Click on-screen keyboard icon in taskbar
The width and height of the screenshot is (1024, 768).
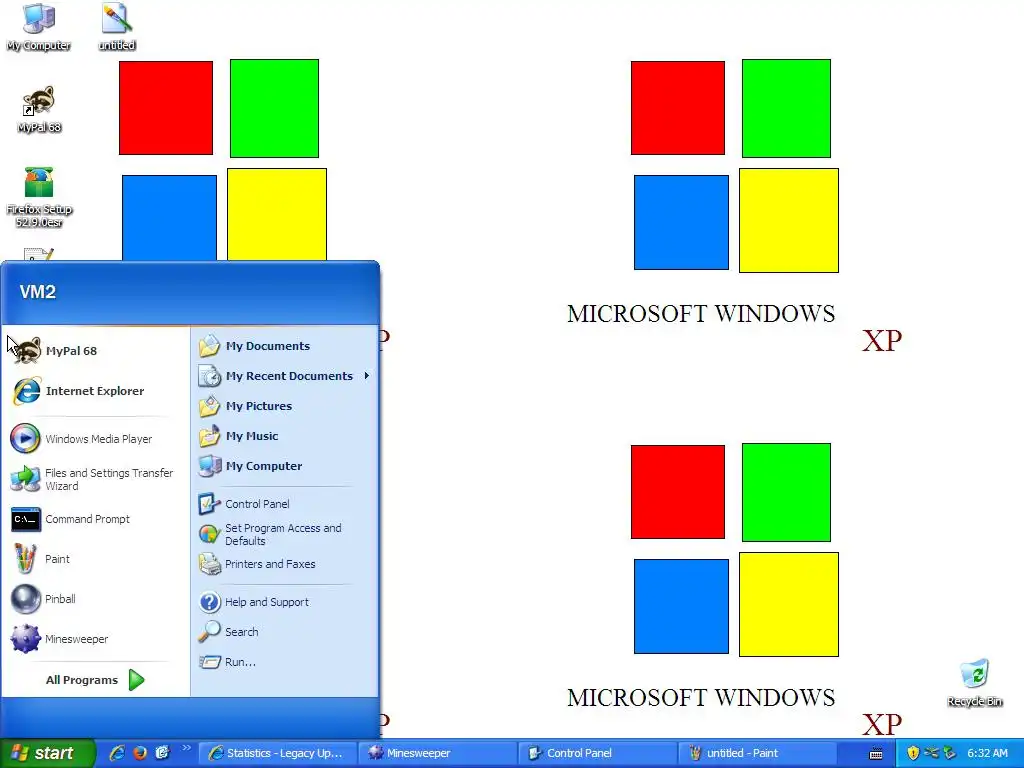coord(876,754)
